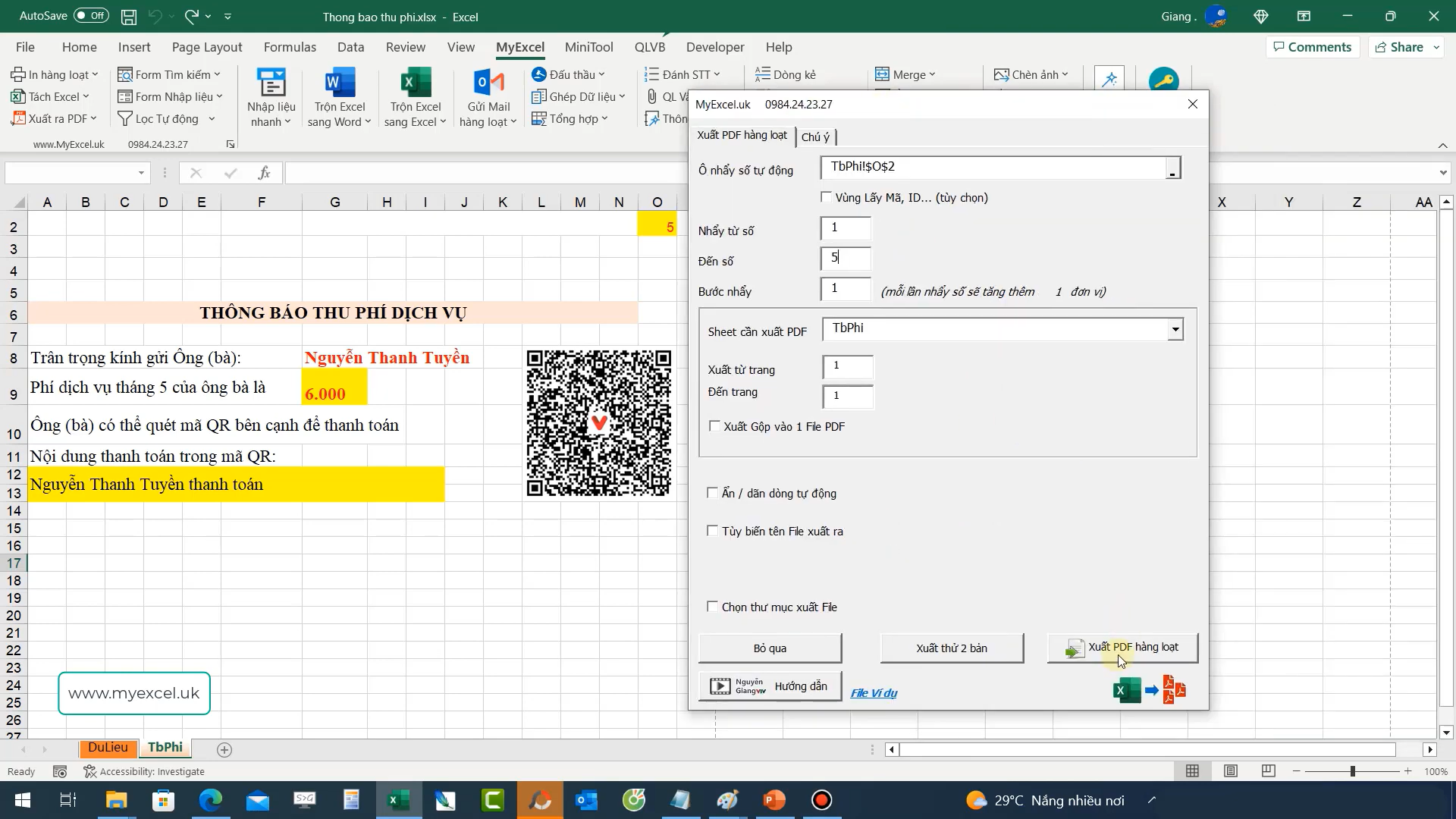Open the "File Ví dụ" link
This screenshot has height=819, width=1456.
(874, 692)
